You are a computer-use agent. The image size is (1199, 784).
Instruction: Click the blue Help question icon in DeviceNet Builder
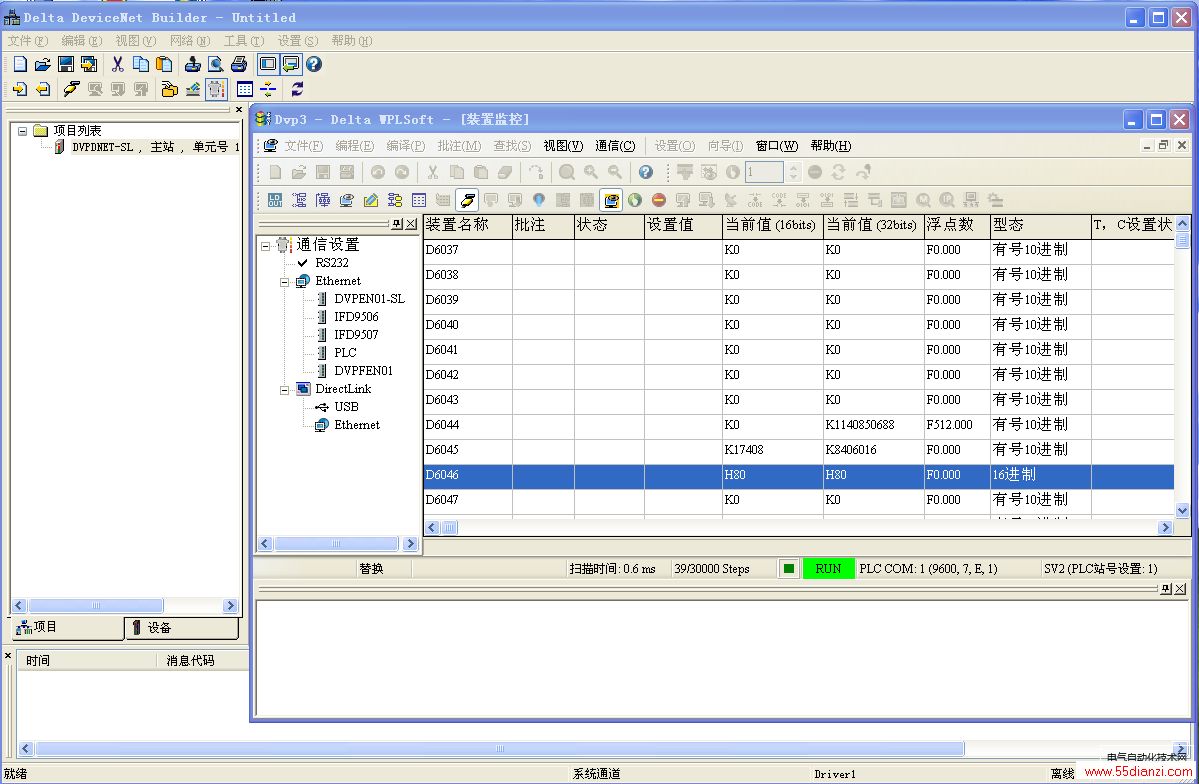[x=314, y=64]
